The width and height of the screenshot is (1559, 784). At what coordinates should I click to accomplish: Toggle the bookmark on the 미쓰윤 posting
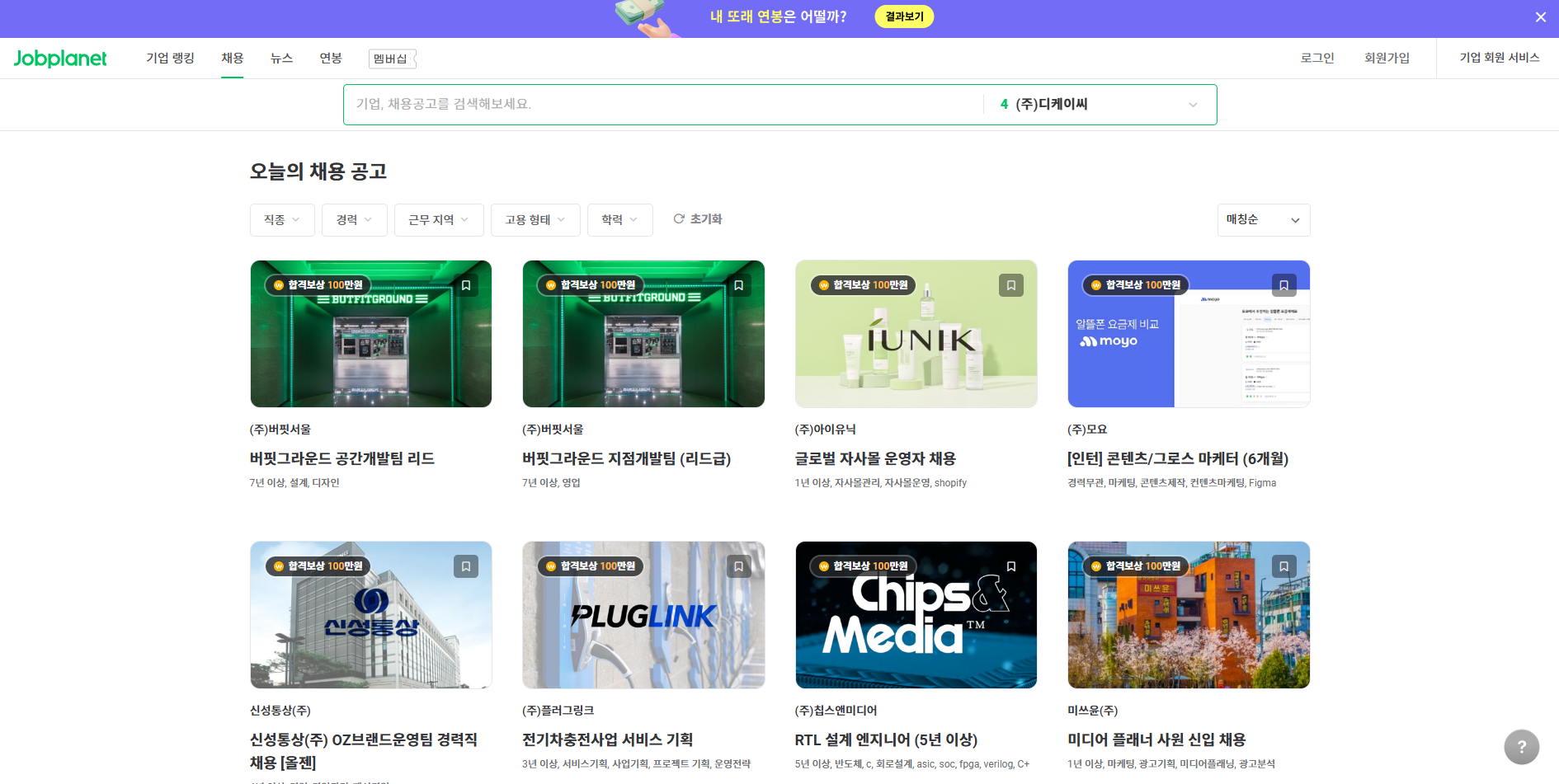point(1283,566)
